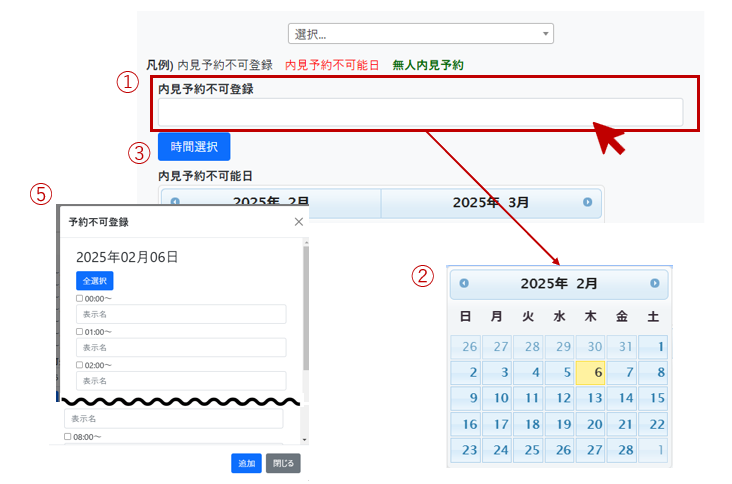Select date 8 in datepicker
Image resolution: width=732 pixels, height=484 pixels.
pos(653,372)
